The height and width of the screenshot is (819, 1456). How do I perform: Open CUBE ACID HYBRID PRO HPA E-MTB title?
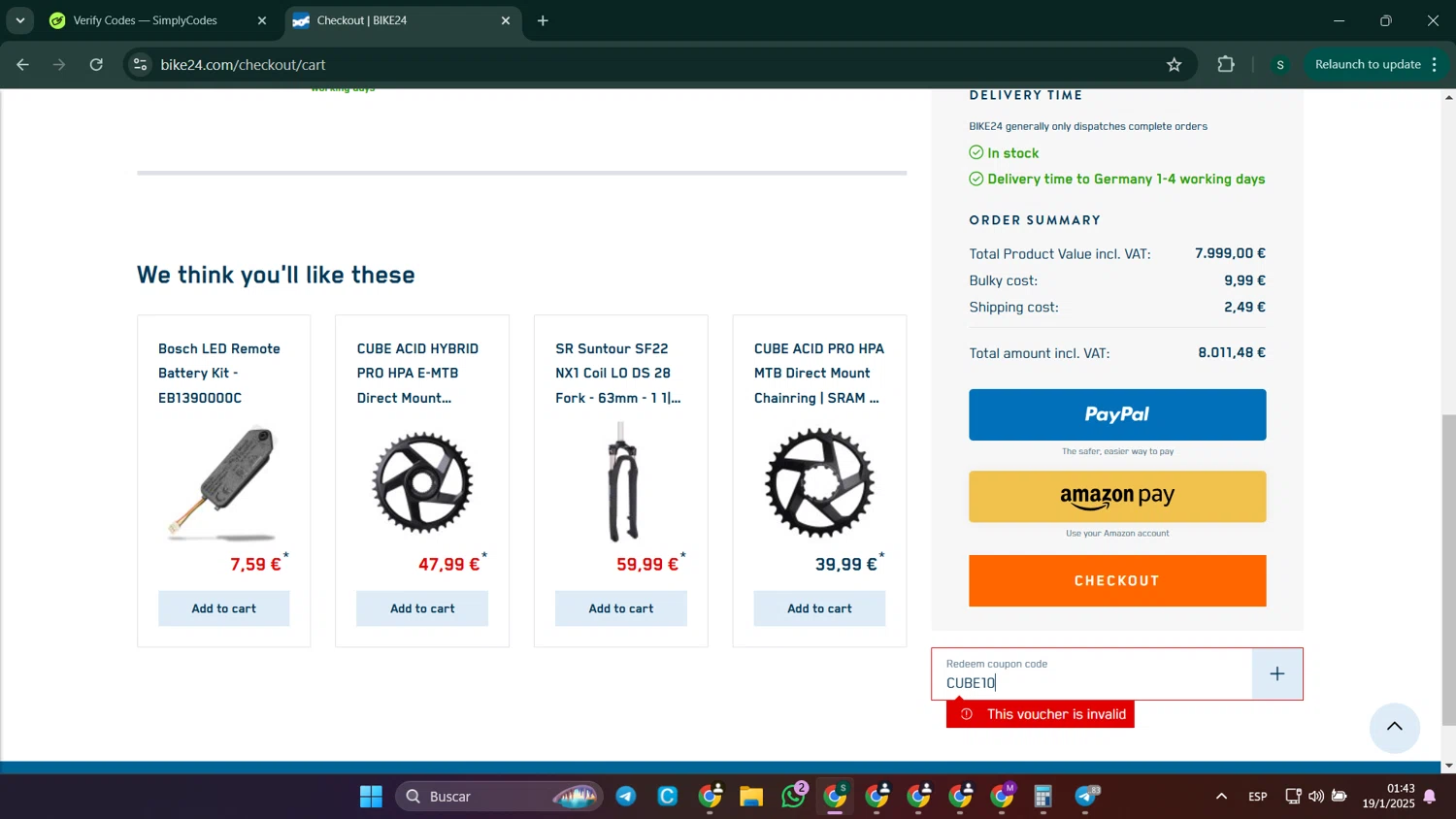tap(417, 374)
